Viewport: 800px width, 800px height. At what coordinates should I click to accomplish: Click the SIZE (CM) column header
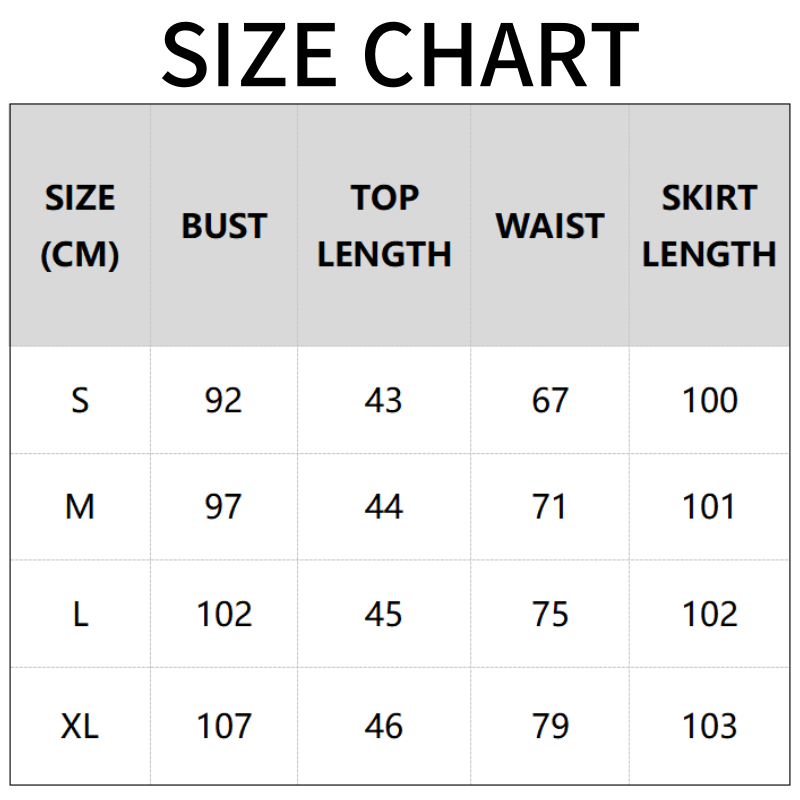click(80, 226)
